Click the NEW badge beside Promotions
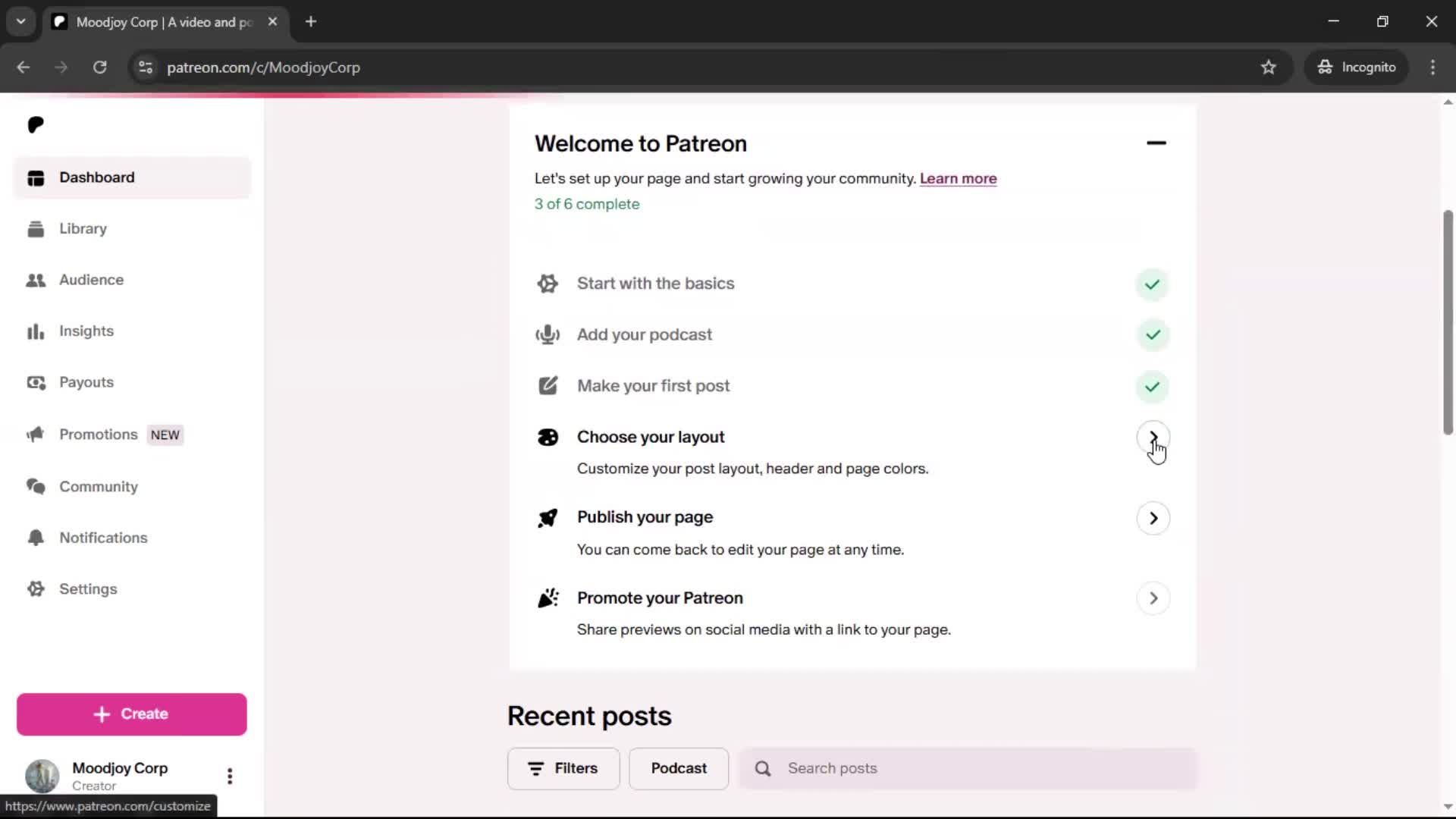The width and height of the screenshot is (1456, 819). pos(165,435)
